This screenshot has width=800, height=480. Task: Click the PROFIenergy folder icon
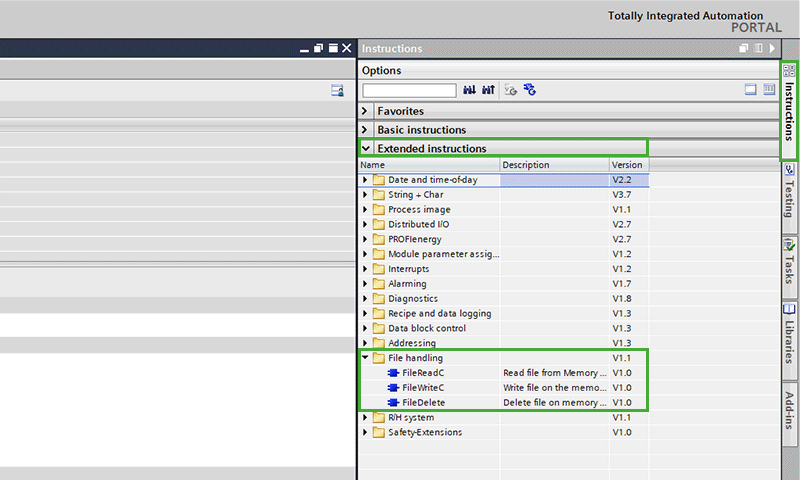379,239
